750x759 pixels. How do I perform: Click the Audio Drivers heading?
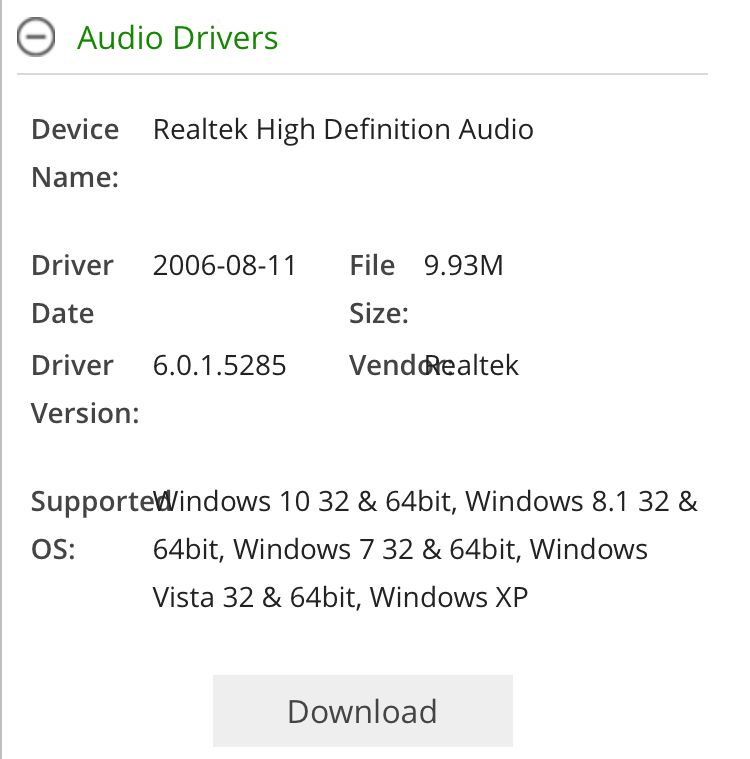(177, 38)
